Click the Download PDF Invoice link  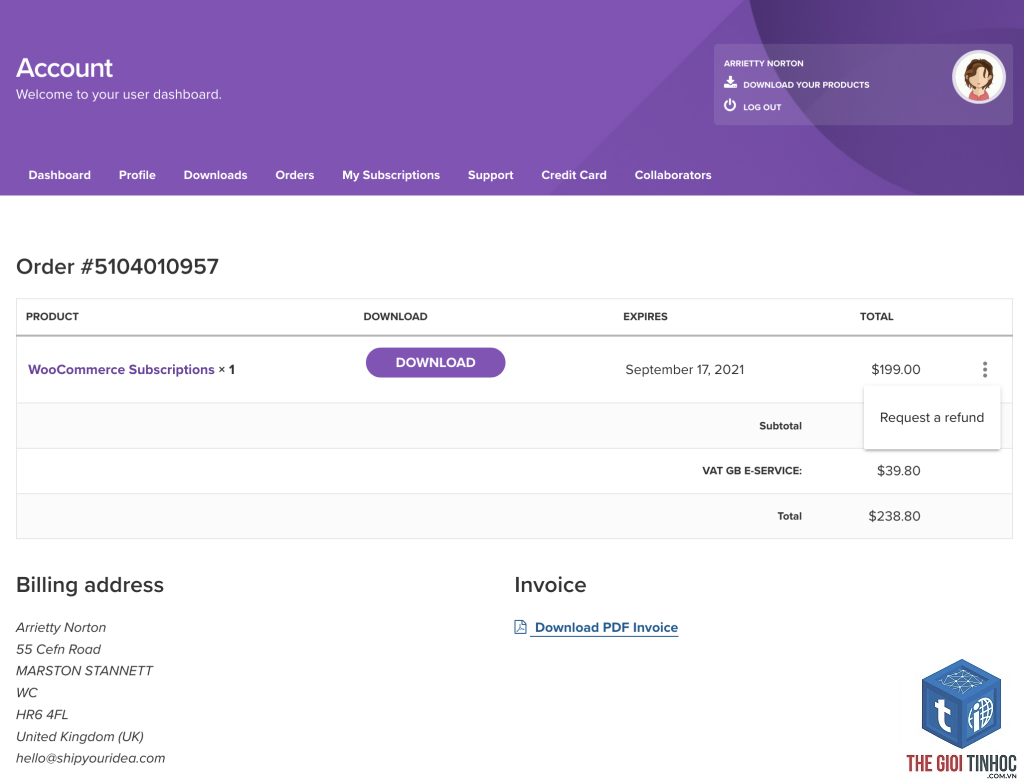coord(606,628)
